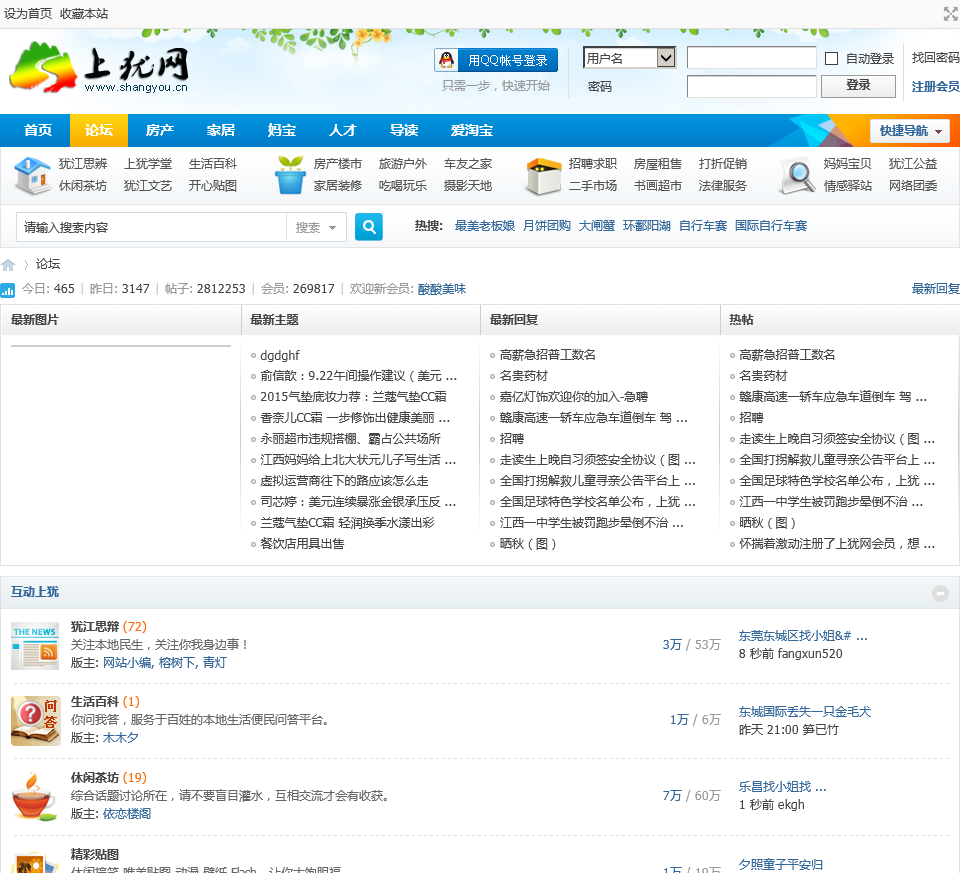Viewport: 960px width, 873px height.
Task: Open the potted plant category icon
Action: (290, 175)
